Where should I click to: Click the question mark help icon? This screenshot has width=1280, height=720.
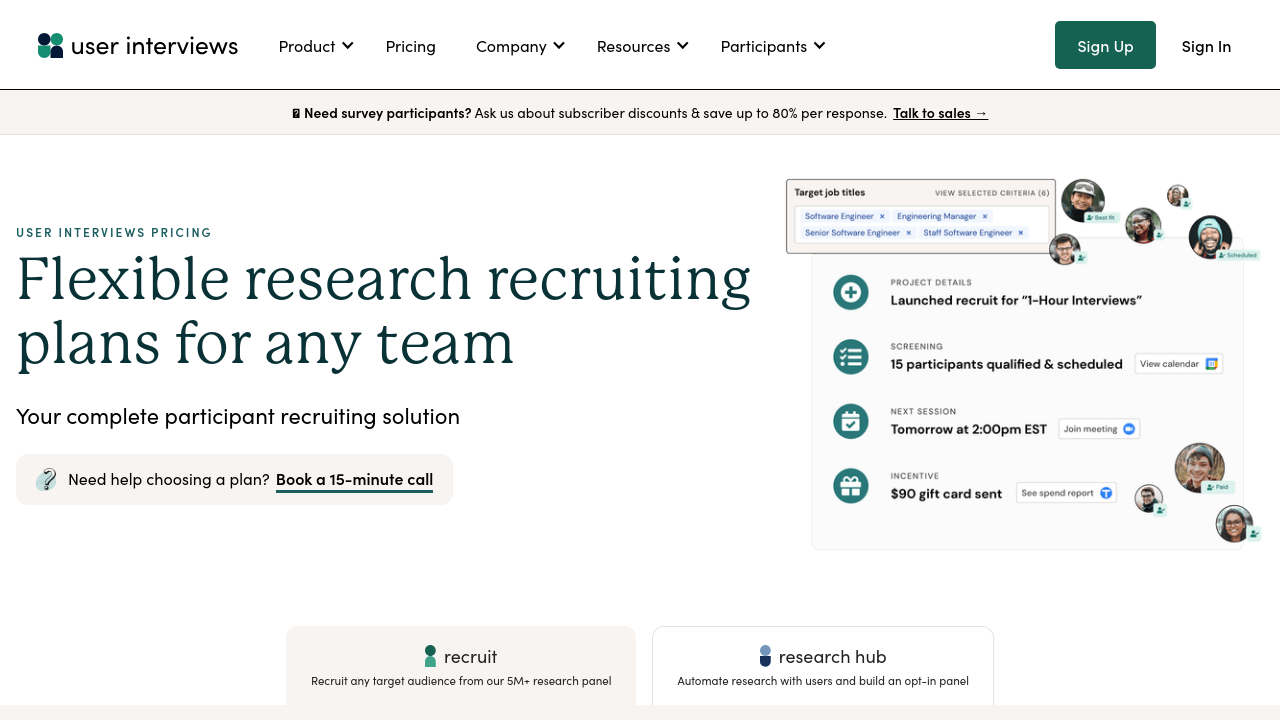pyautogui.click(x=46, y=480)
